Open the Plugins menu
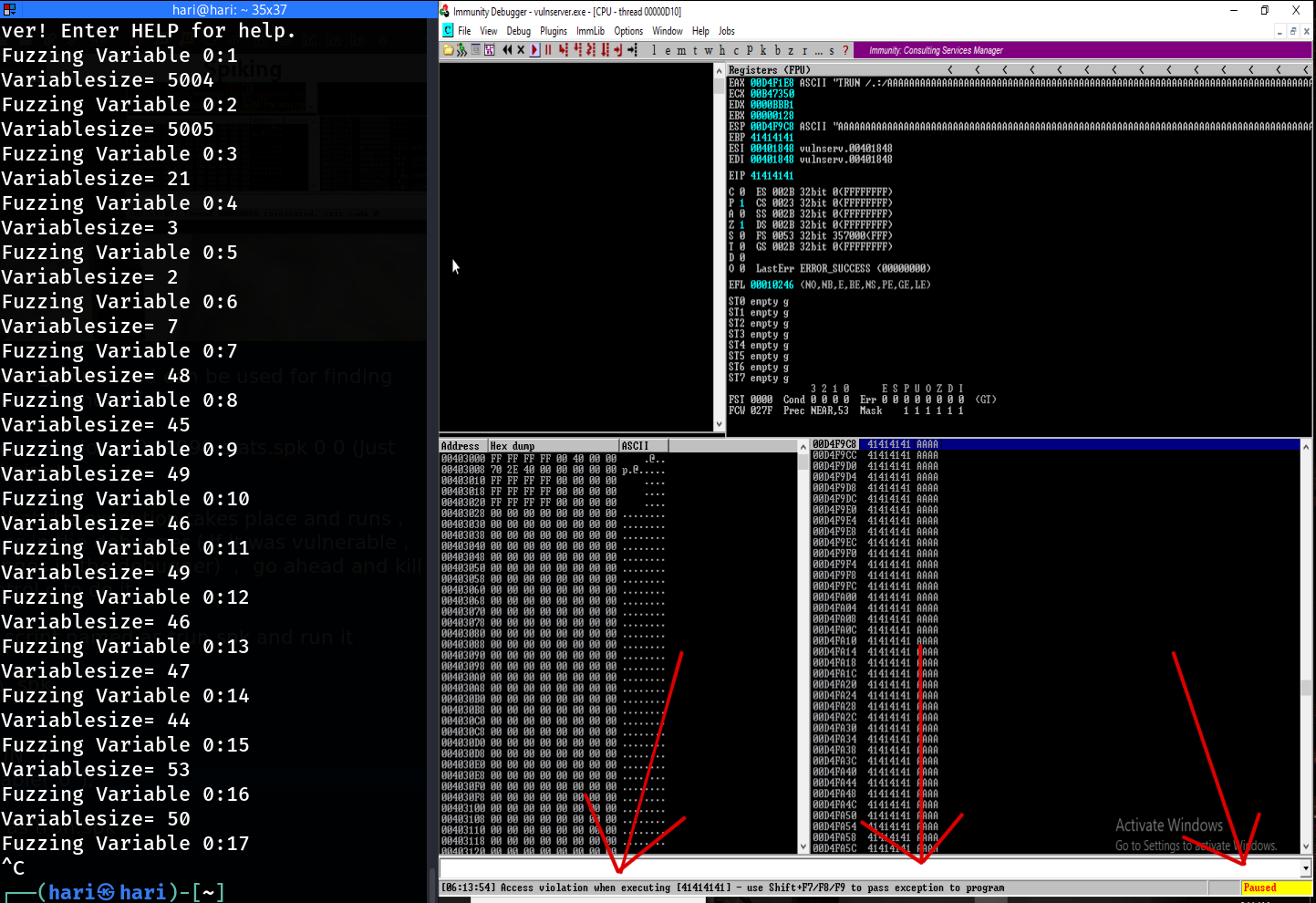This screenshot has width=1316, height=903. coord(553,31)
